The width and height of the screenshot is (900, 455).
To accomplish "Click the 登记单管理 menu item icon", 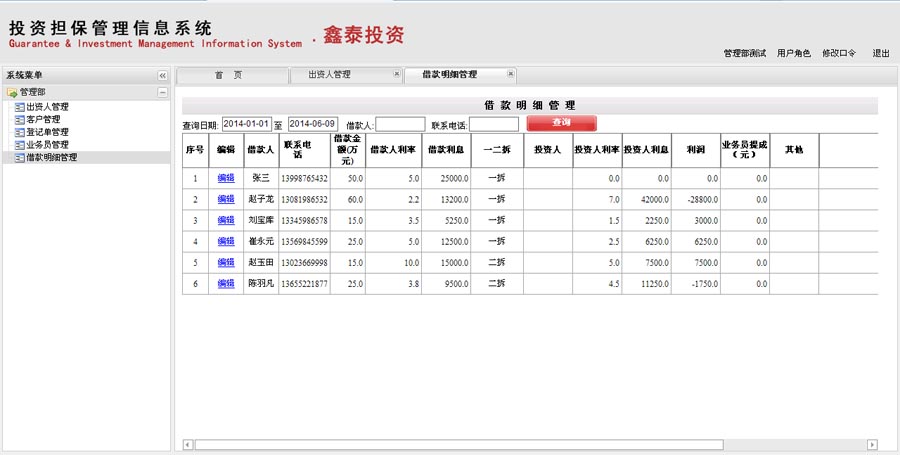I will 20,132.
